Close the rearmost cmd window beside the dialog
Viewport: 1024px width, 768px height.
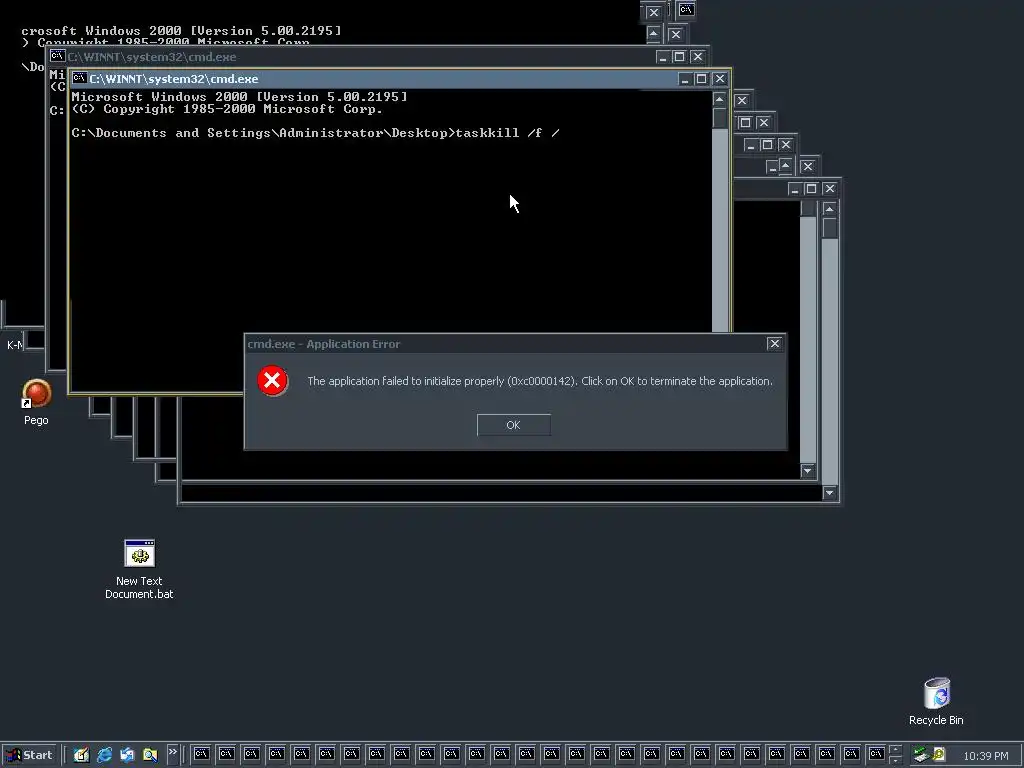[829, 189]
